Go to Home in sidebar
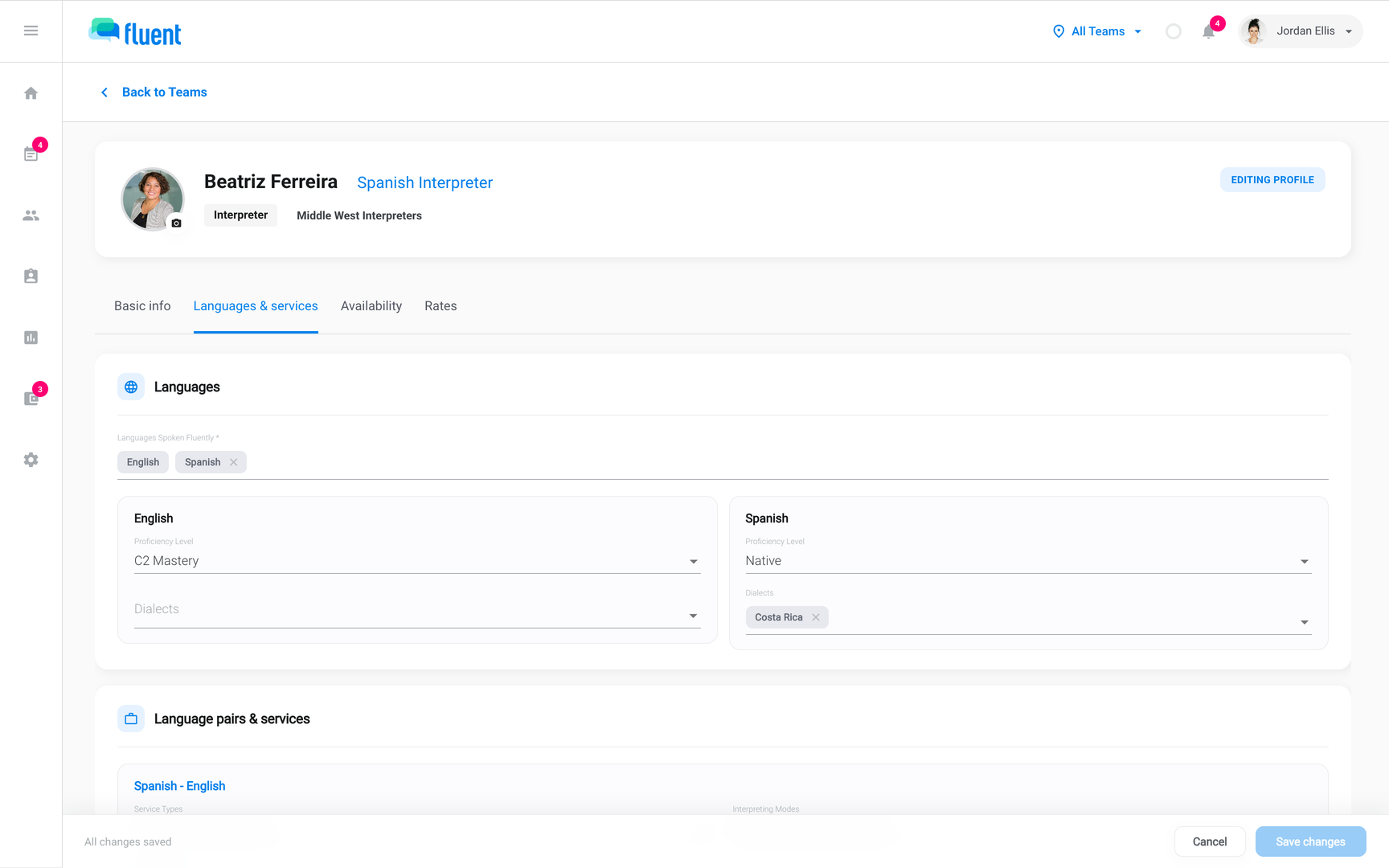This screenshot has height=868, width=1389. pyautogui.click(x=31, y=93)
